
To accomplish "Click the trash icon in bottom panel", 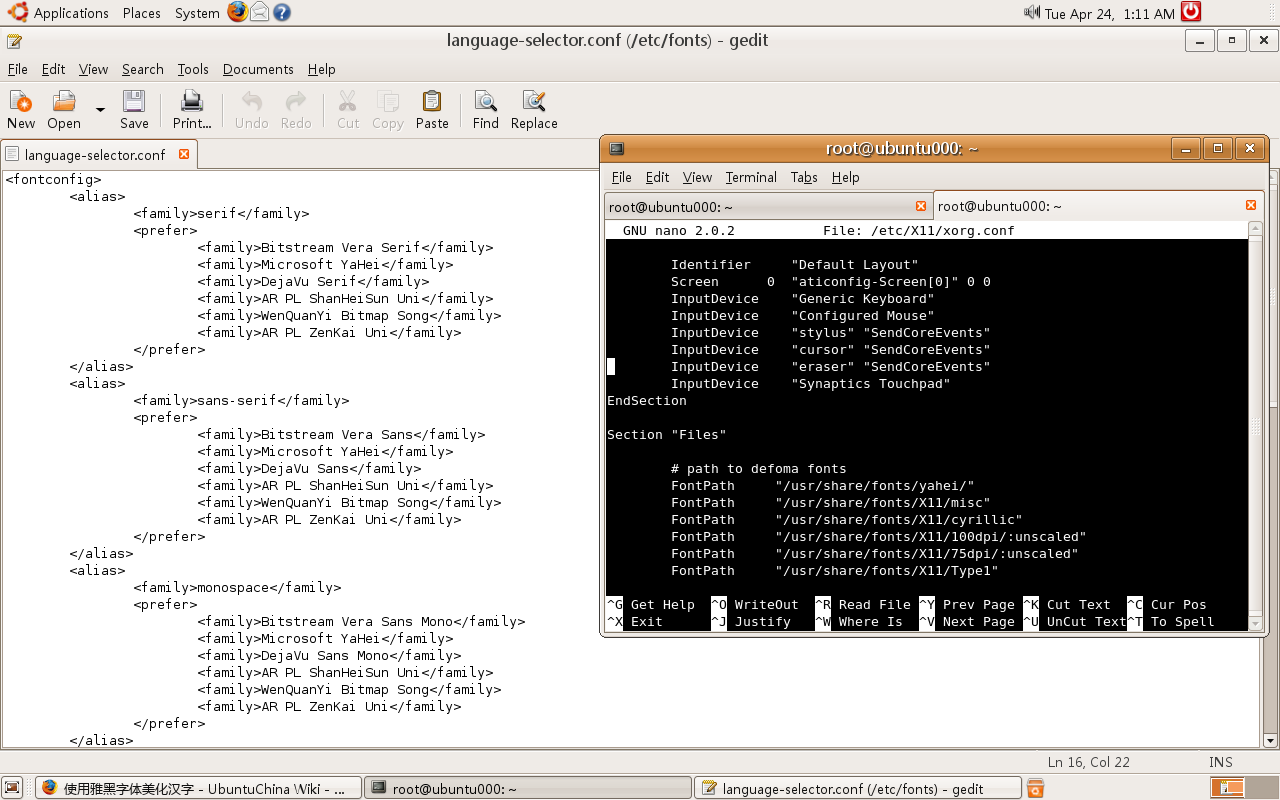I will point(1035,788).
